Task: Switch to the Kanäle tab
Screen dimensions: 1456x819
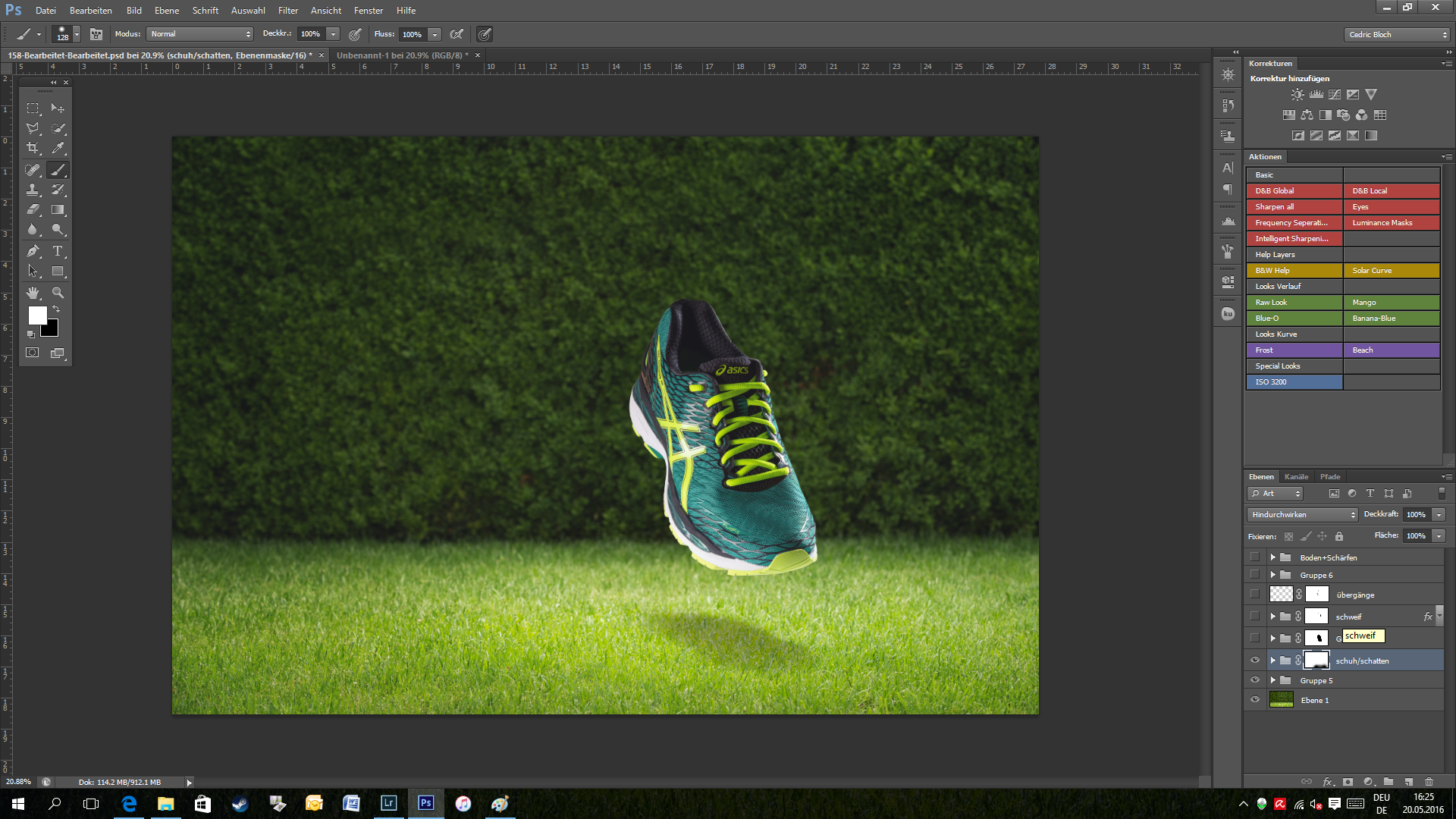Action: tap(1296, 477)
